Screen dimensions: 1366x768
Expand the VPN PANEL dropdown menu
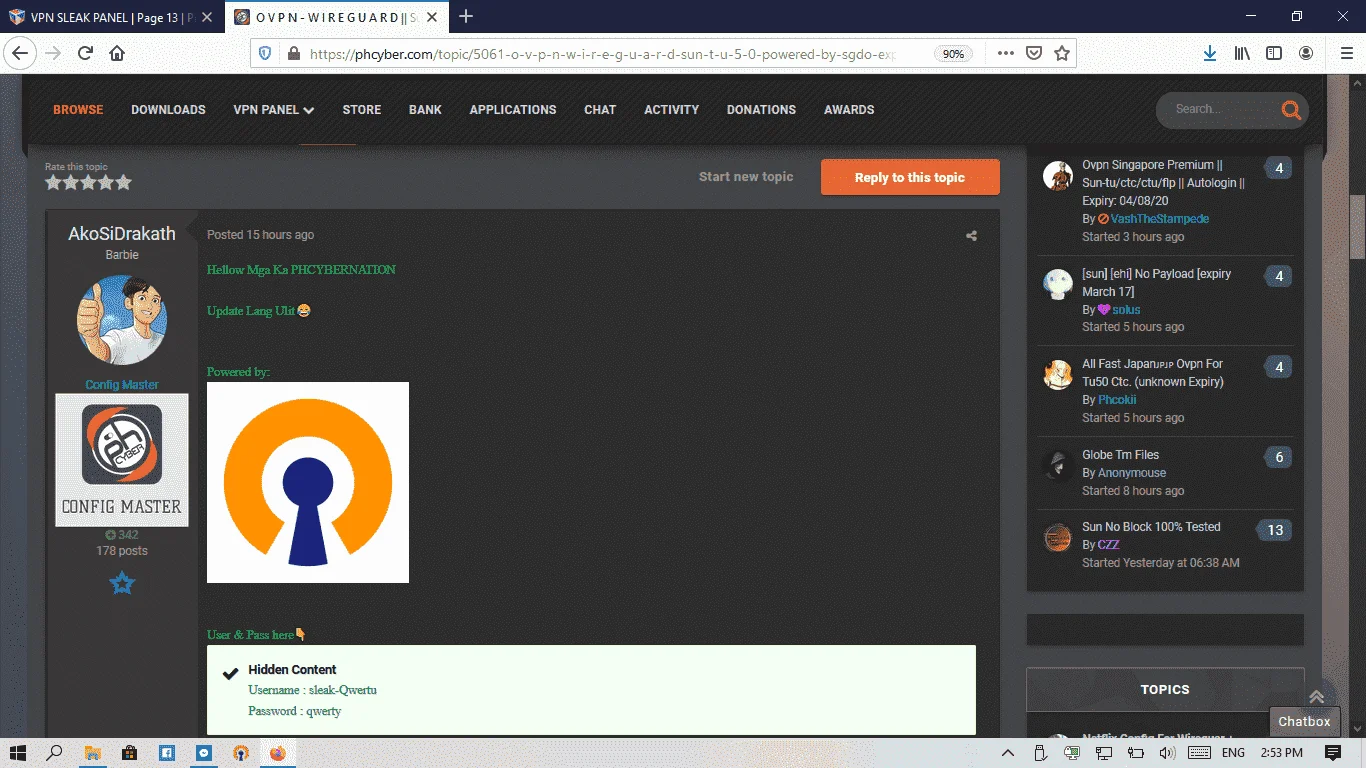pyautogui.click(x=274, y=110)
